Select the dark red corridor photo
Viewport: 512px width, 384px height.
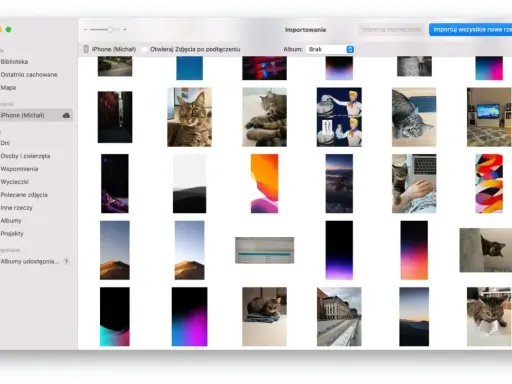click(115, 117)
